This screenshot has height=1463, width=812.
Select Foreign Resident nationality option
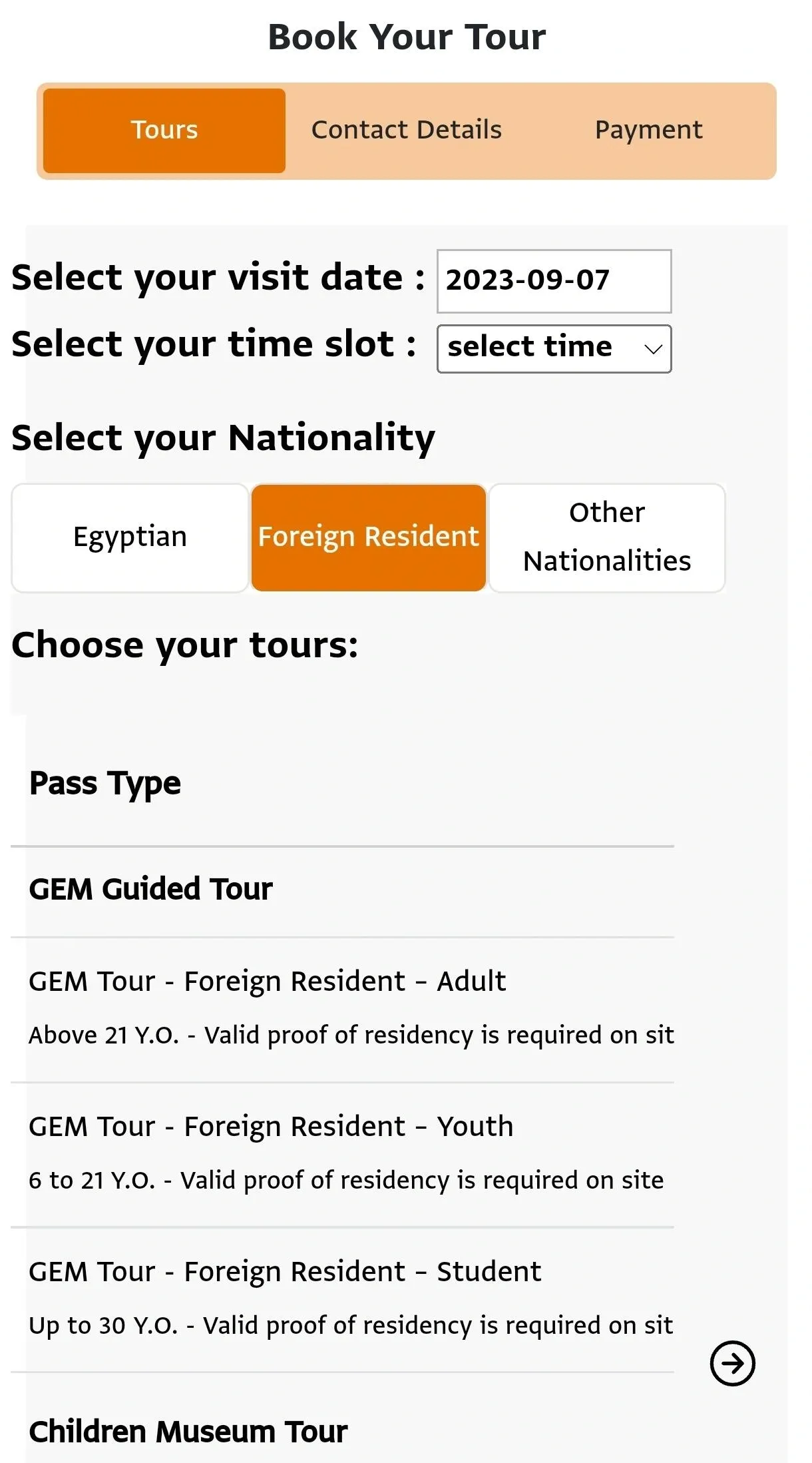coord(368,537)
